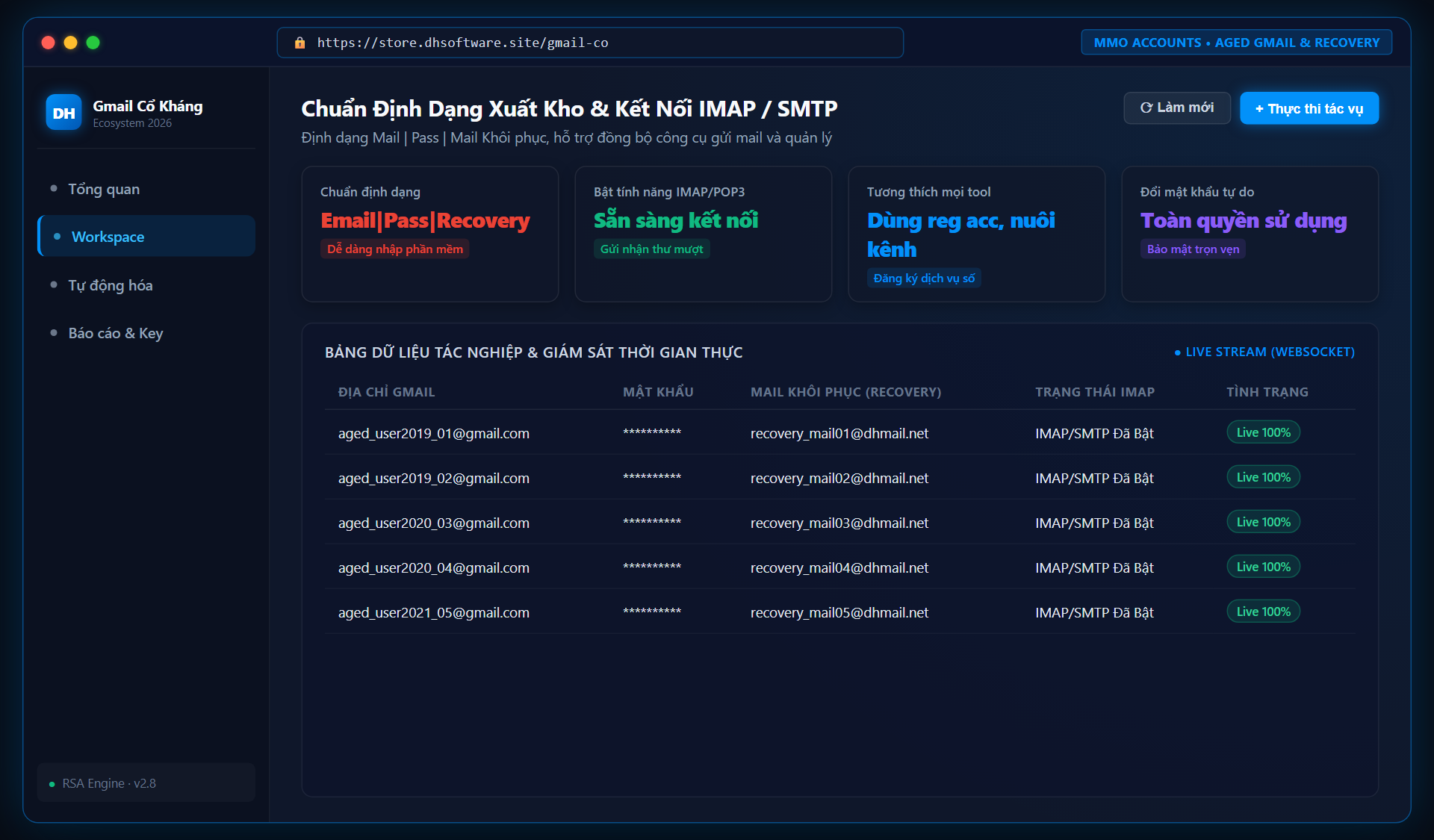Click recovery_mail03@dhmail.net cell
This screenshot has height=840, width=1434.
tap(839, 523)
